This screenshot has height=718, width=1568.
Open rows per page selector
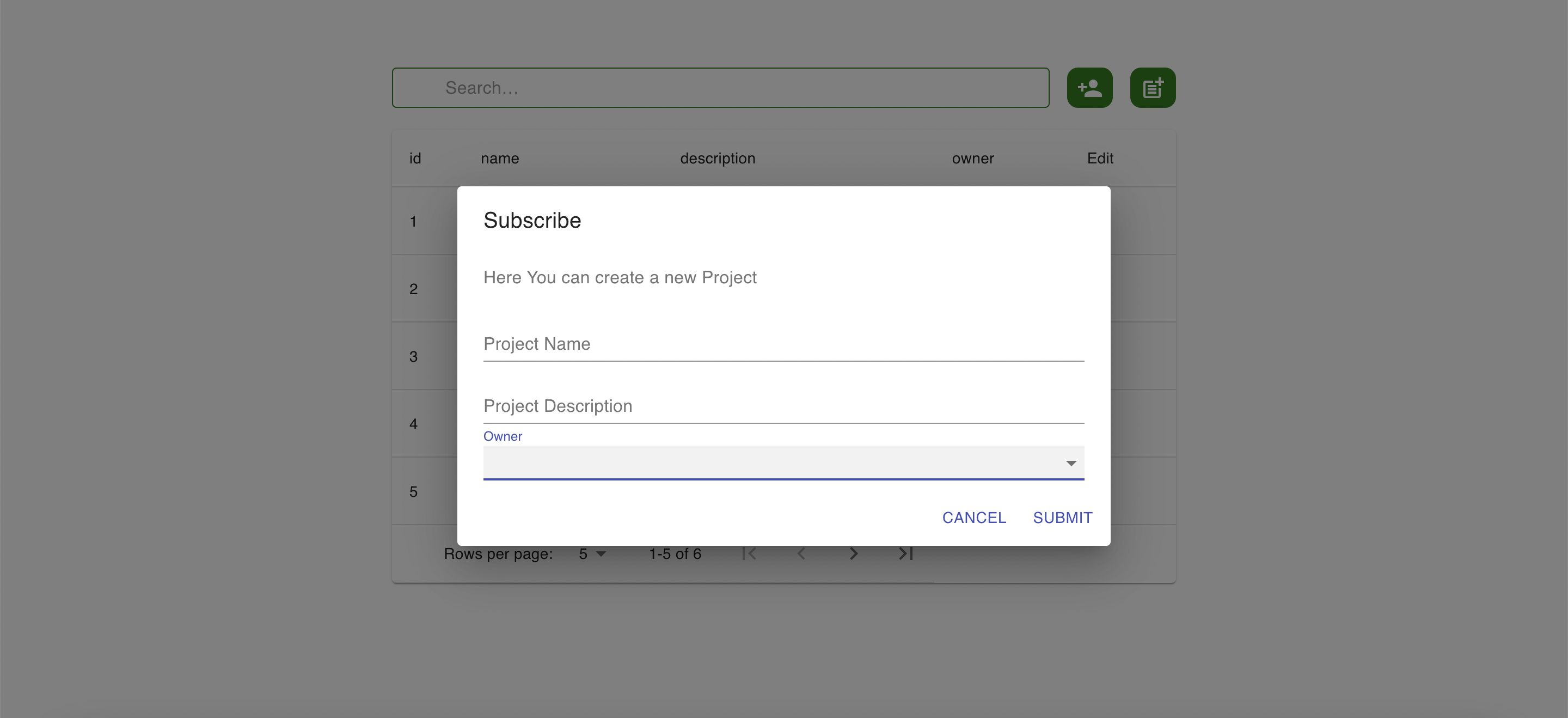click(x=592, y=553)
